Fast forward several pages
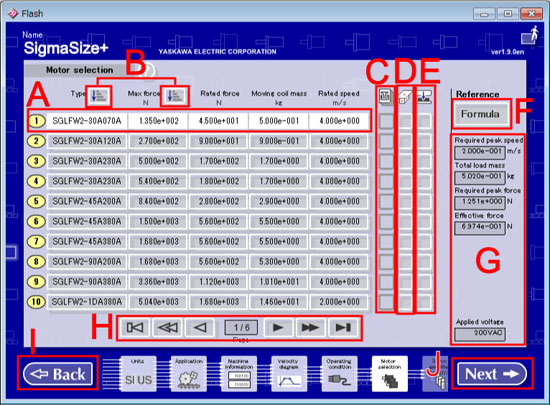Image resolution: width=550 pixels, height=405 pixels. [x=310, y=328]
